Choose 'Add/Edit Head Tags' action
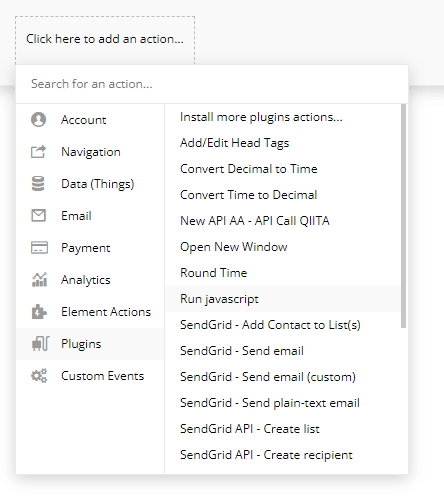Screen dimensions: 444x496 click(x=235, y=143)
